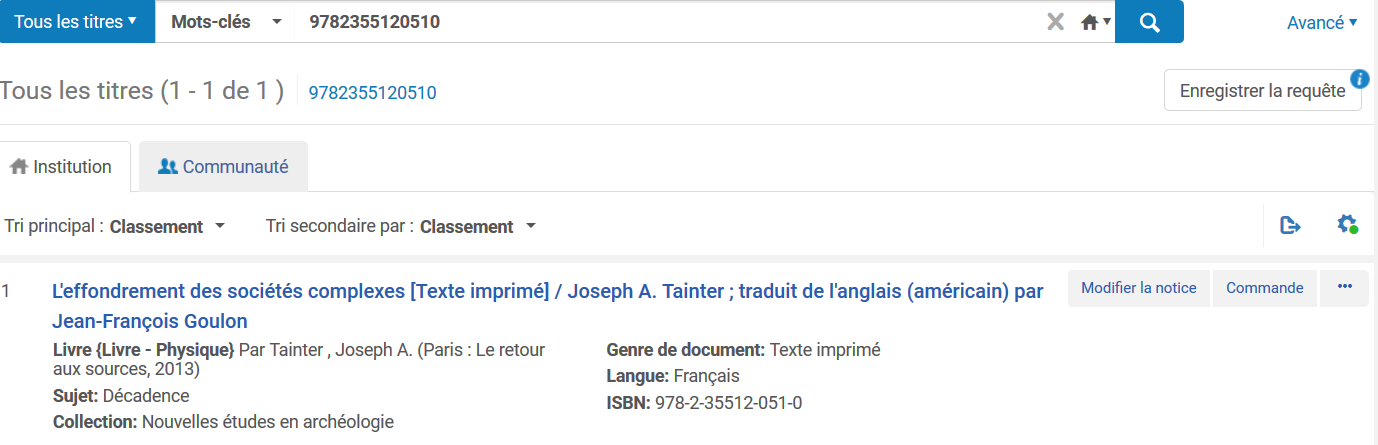Image resolution: width=1378 pixels, height=445 pixels.
Task: Click the 9782355120510 query link
Action: tap(372, 93)
